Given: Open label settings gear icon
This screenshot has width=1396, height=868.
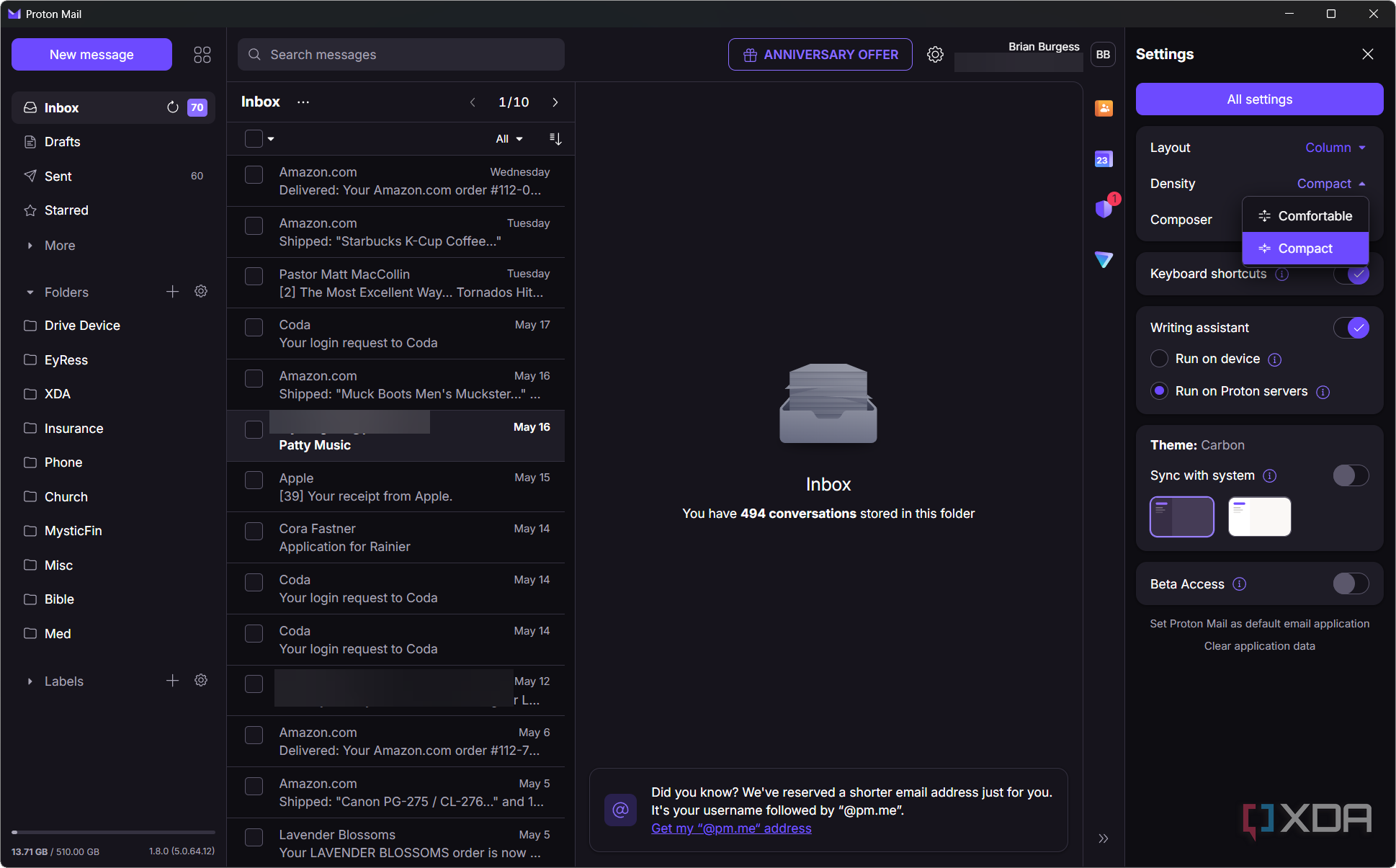Looking at the screenshot, I should (201, 681).
